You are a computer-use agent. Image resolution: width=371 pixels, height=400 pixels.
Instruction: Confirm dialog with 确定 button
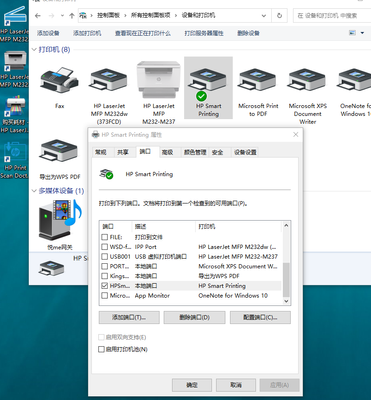[x=192, y=385]
